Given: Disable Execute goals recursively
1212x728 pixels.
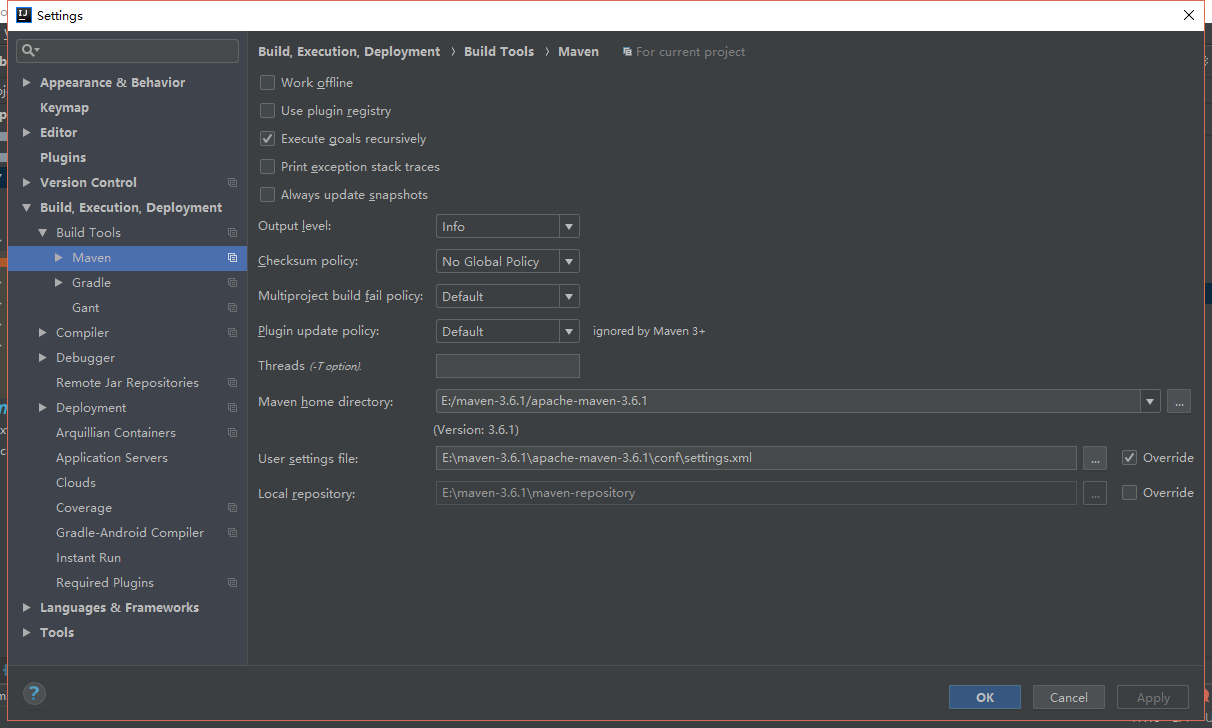Looking at the screenshot, I should [267, 138].
